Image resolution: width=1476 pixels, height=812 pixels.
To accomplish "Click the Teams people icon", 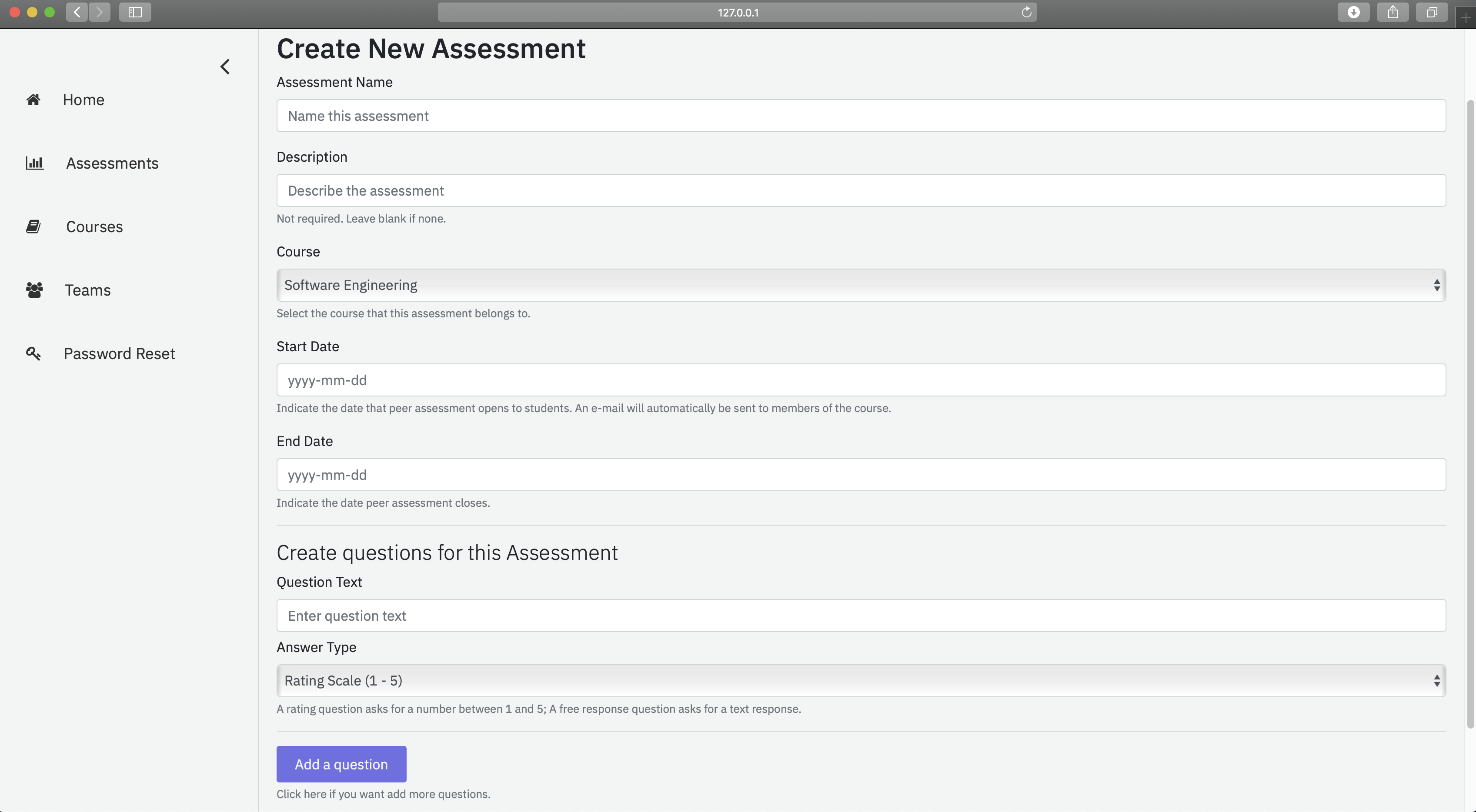I will [x=34, y=290].
